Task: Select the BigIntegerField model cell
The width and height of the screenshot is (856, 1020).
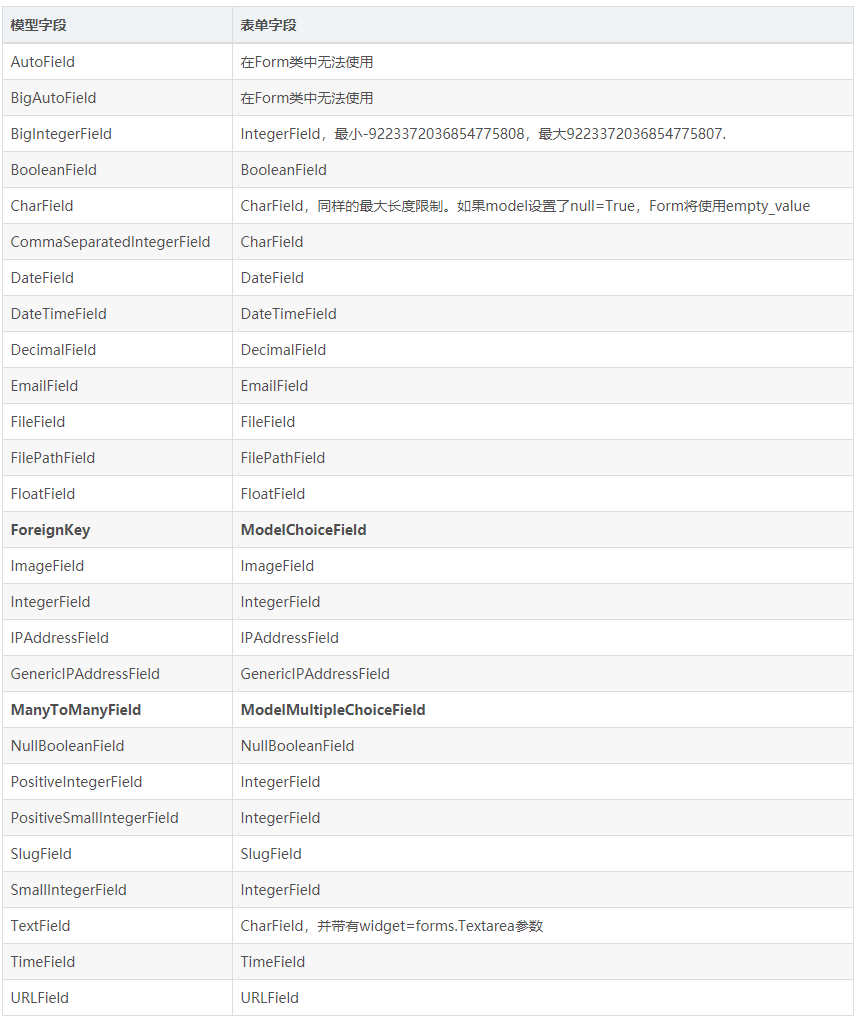Action: pos(117,134)
